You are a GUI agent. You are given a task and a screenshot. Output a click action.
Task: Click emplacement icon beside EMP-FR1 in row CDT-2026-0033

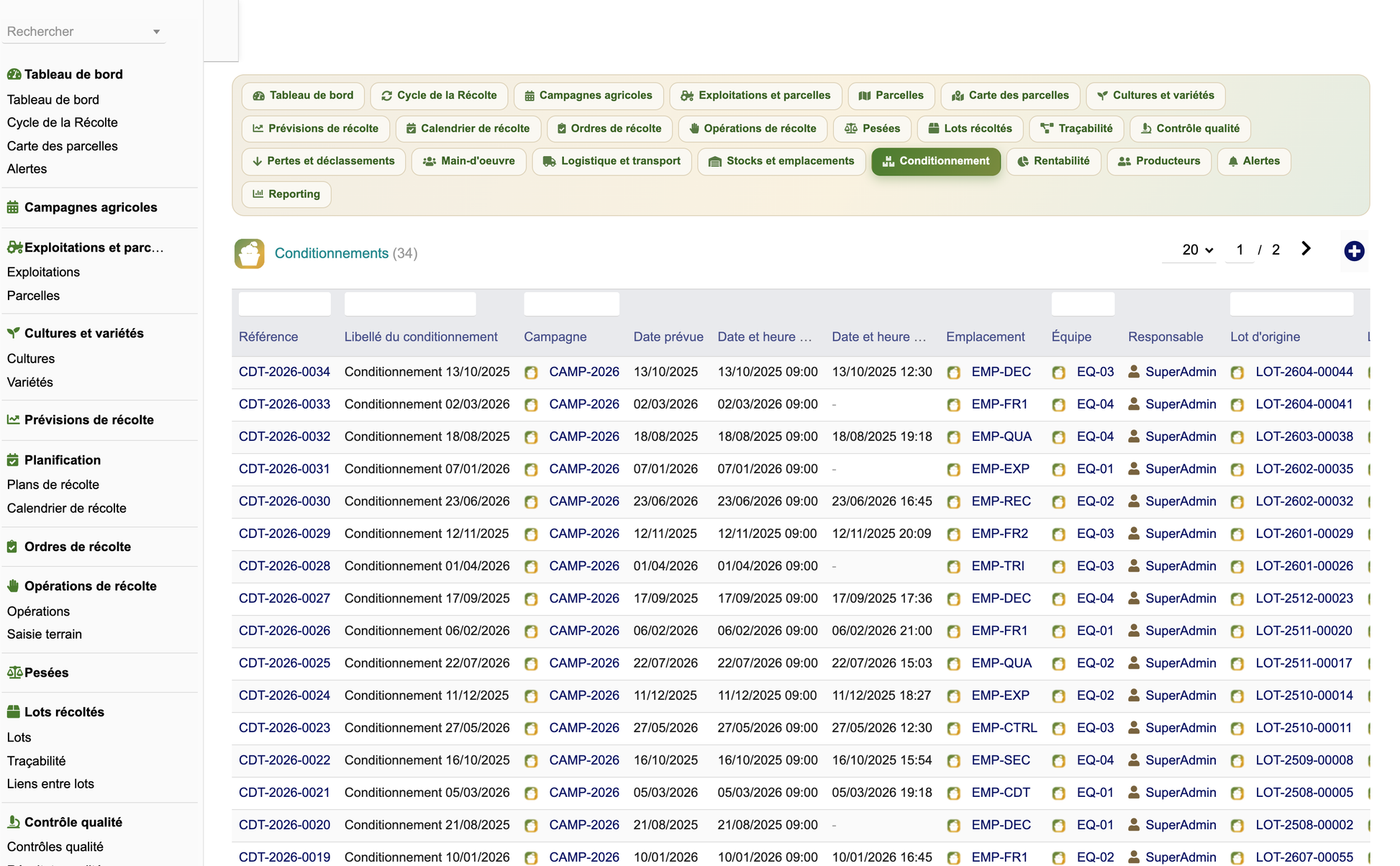tap(953, 405)
